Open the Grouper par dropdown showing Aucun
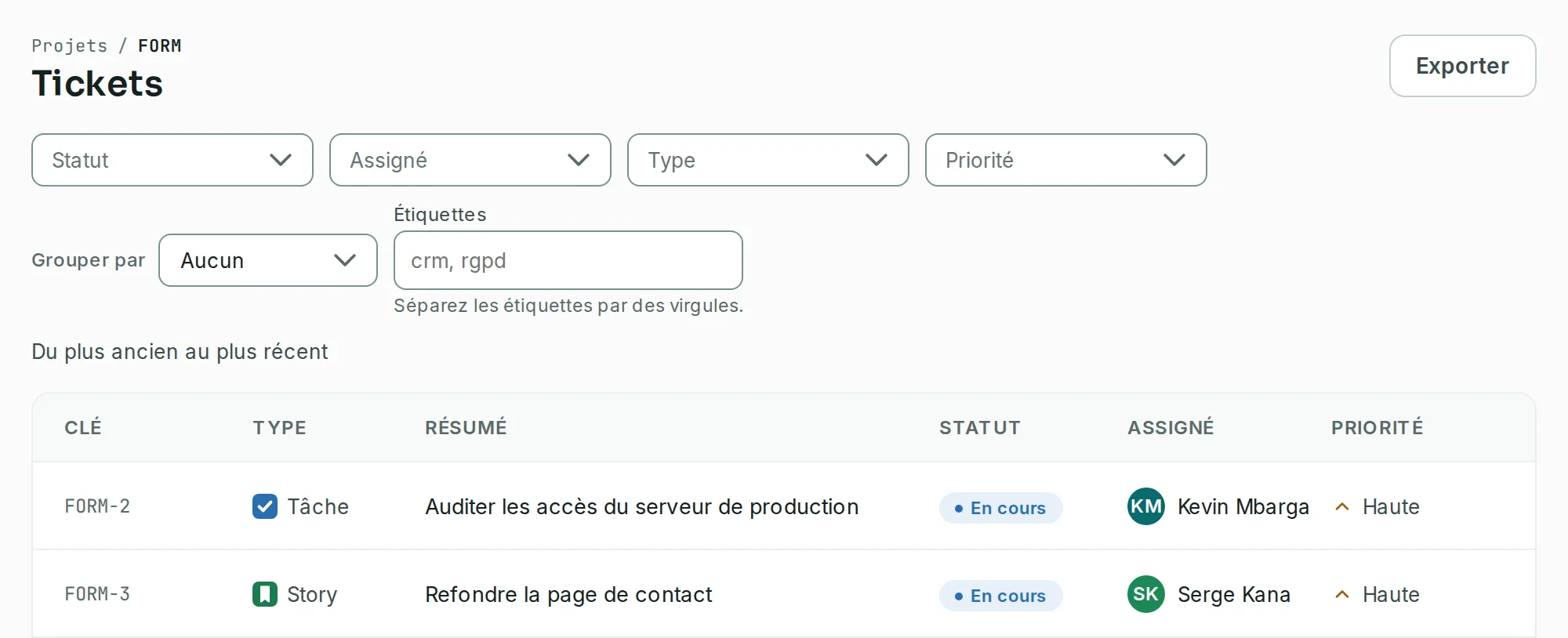 pos(268,260)
